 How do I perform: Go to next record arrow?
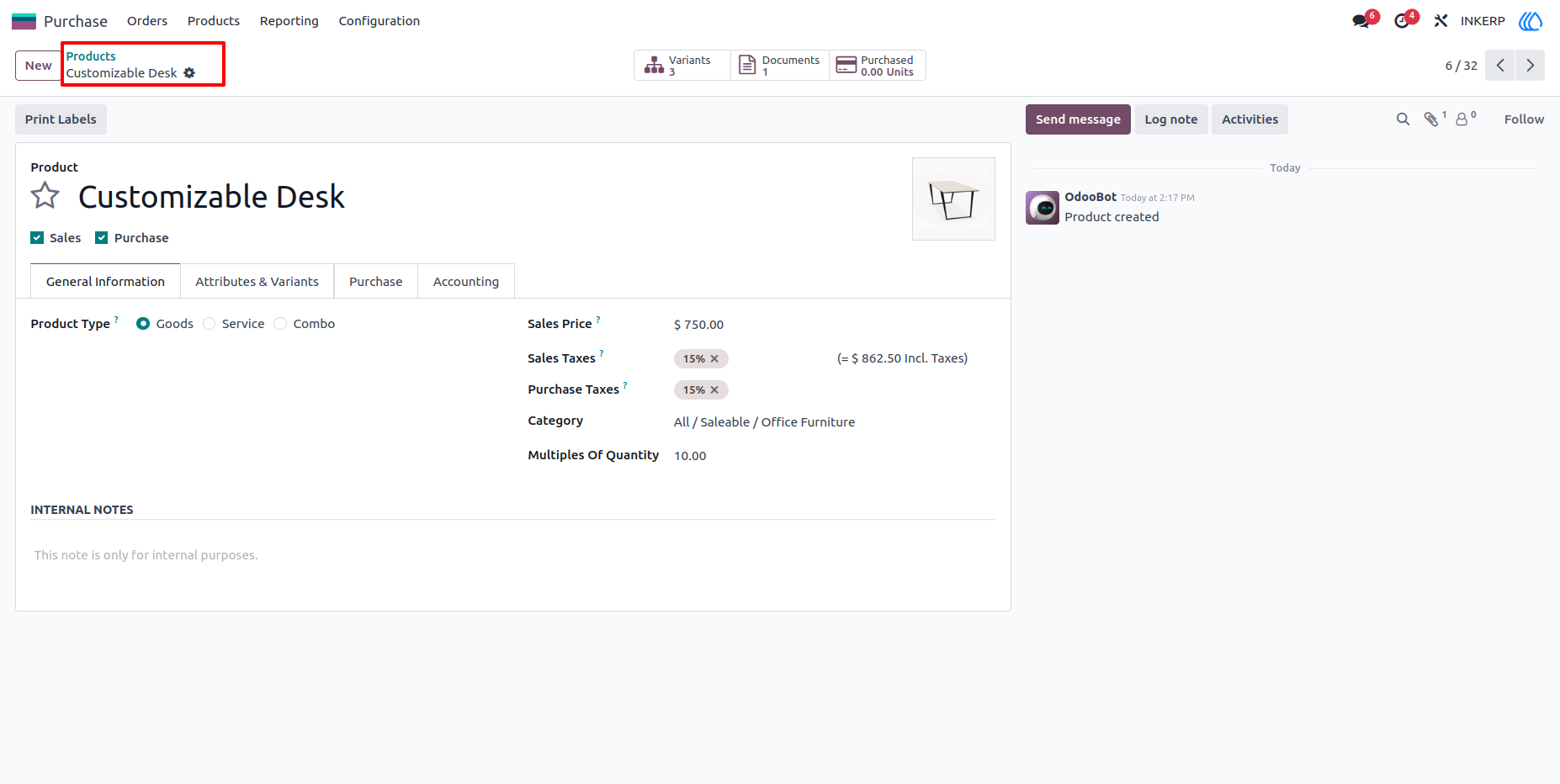[1530, 66]
